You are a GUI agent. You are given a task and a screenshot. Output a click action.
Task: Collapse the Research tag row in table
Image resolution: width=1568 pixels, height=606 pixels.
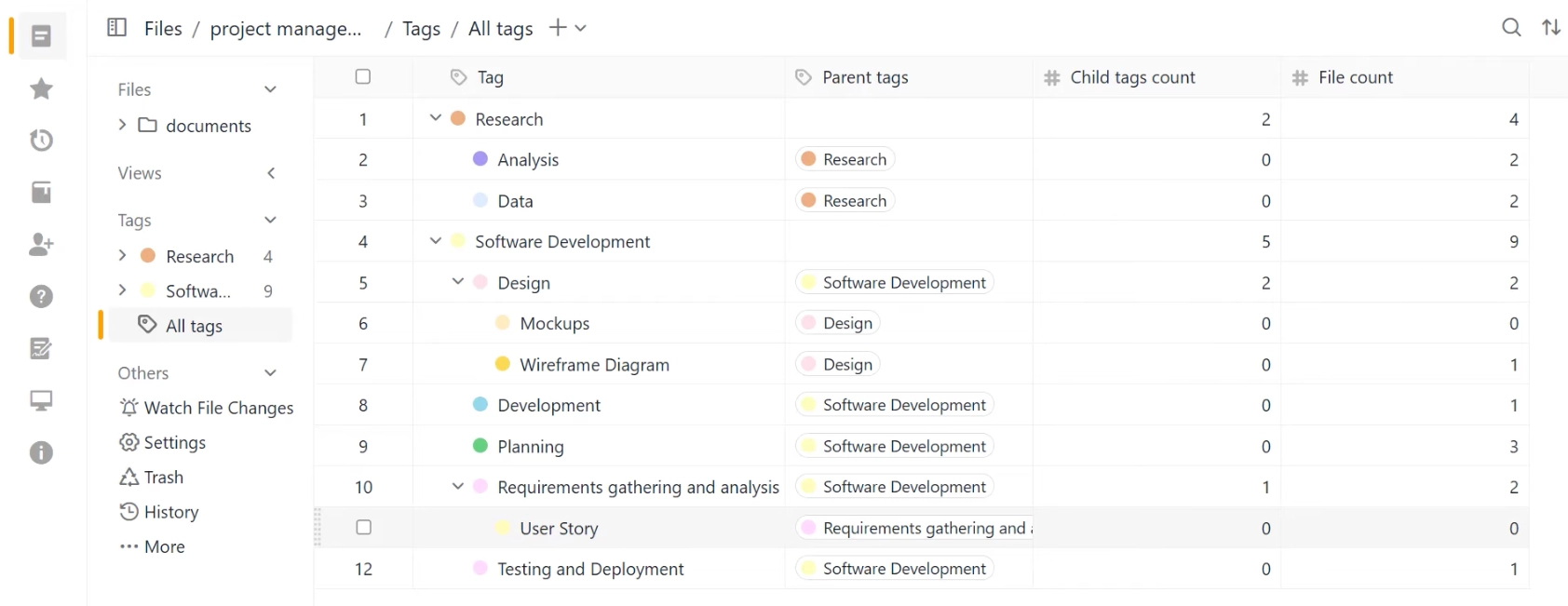pos(435,119)
